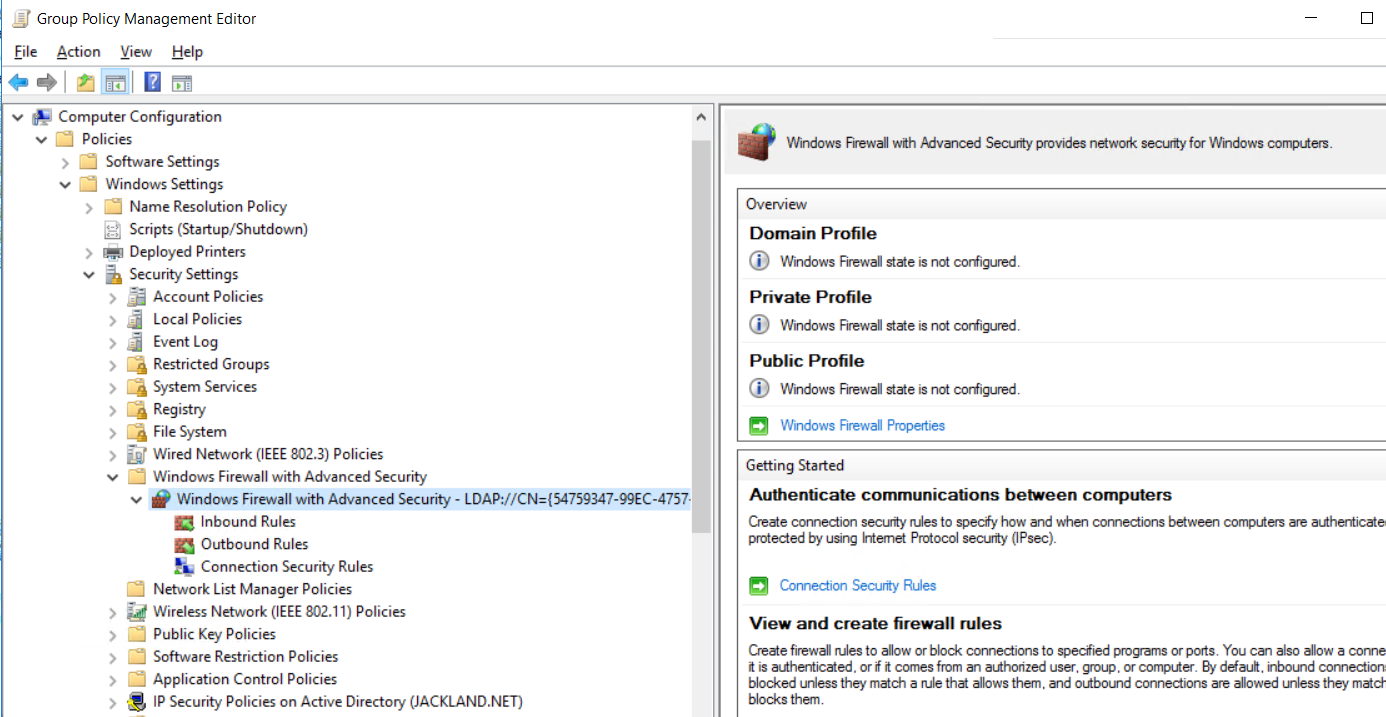Click the Up One Level folder icon
Image resolution: width=1386 pixels, height=717 pixels.
[86, 82]
